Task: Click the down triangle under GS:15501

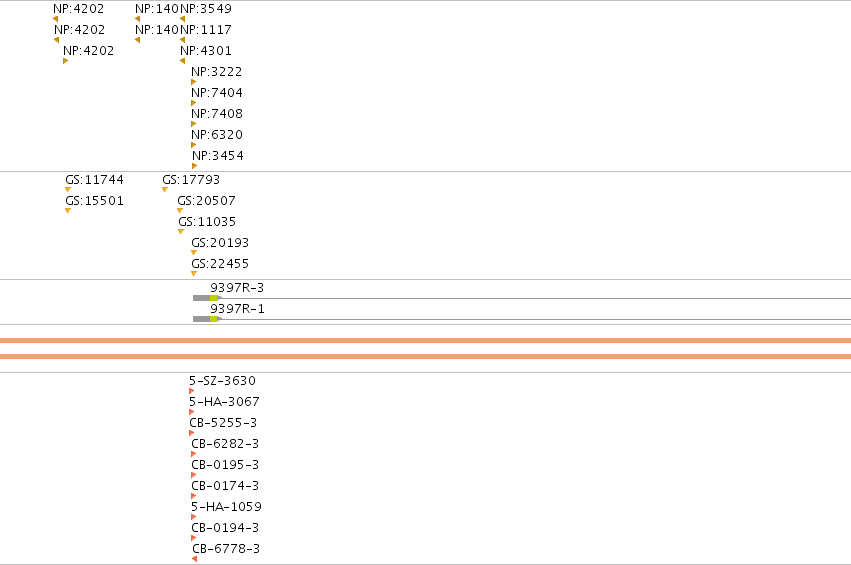Action: coord(68,211)
